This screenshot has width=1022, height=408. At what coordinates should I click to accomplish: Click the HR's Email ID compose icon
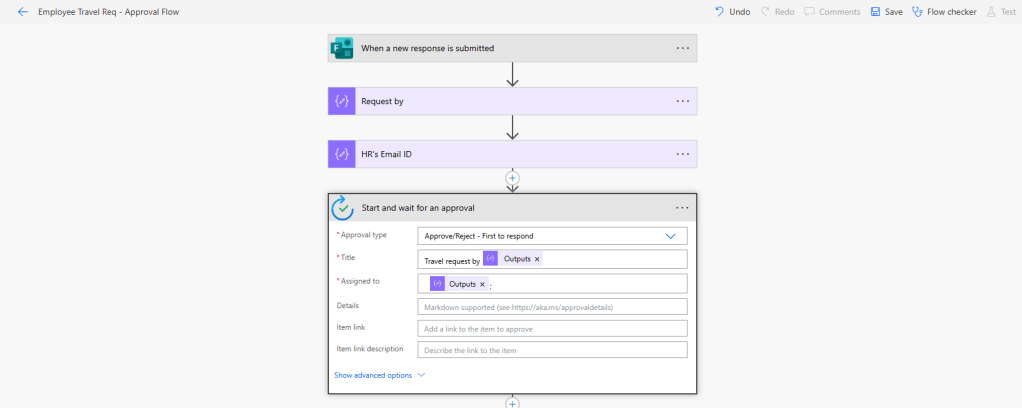point(342,154)
